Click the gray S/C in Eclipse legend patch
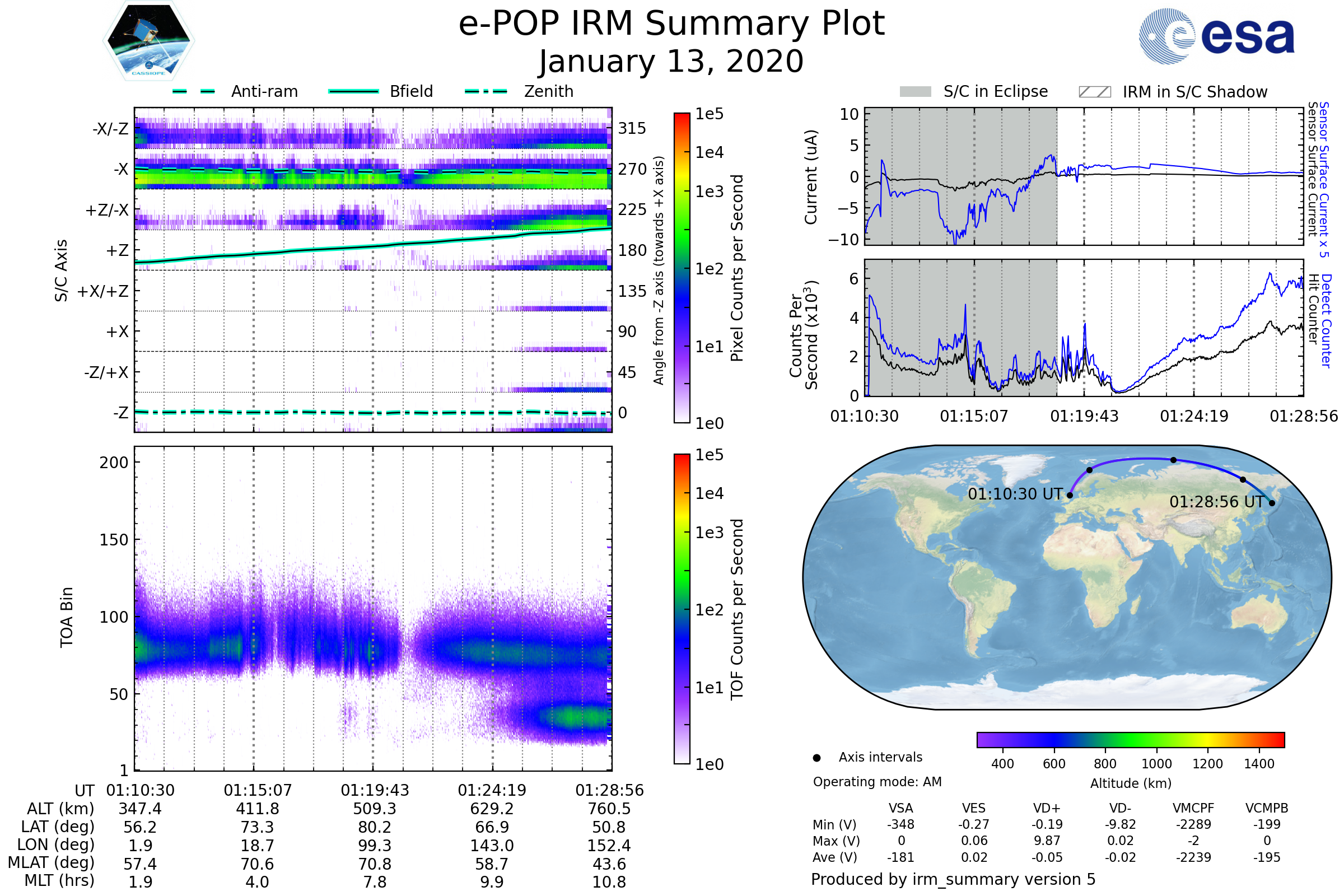Viewport: 1344px width, 896px height. 916,92
